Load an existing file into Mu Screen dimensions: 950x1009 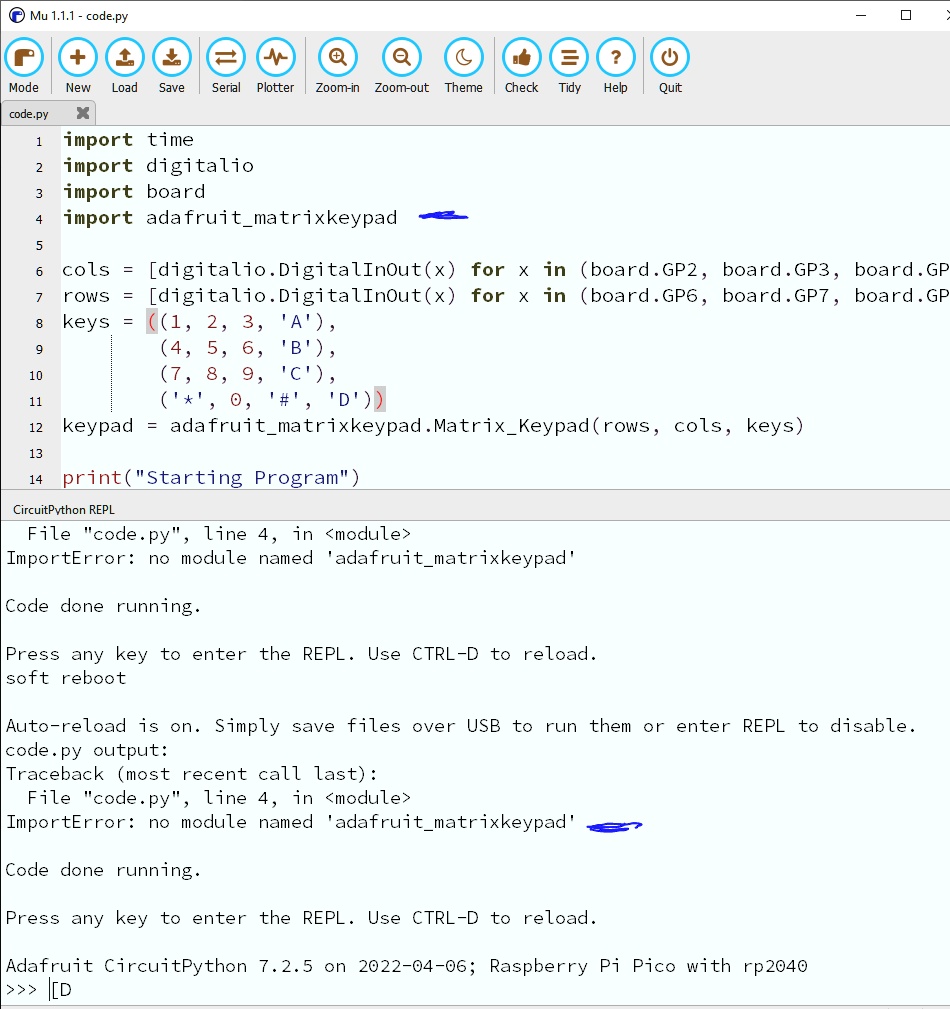124,57
